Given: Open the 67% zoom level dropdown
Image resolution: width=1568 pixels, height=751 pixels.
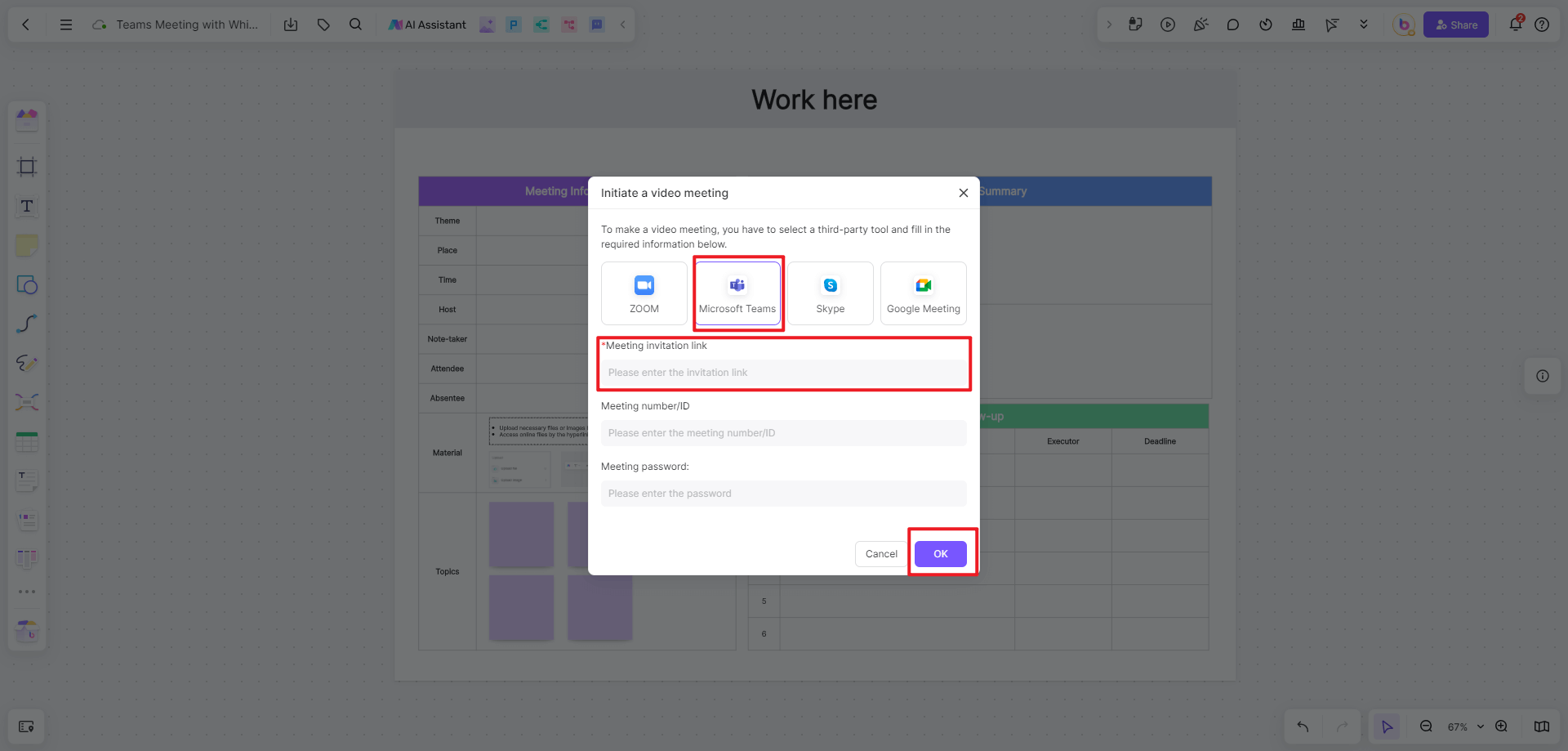Looking at the screenshot, I should (1466, 726).
